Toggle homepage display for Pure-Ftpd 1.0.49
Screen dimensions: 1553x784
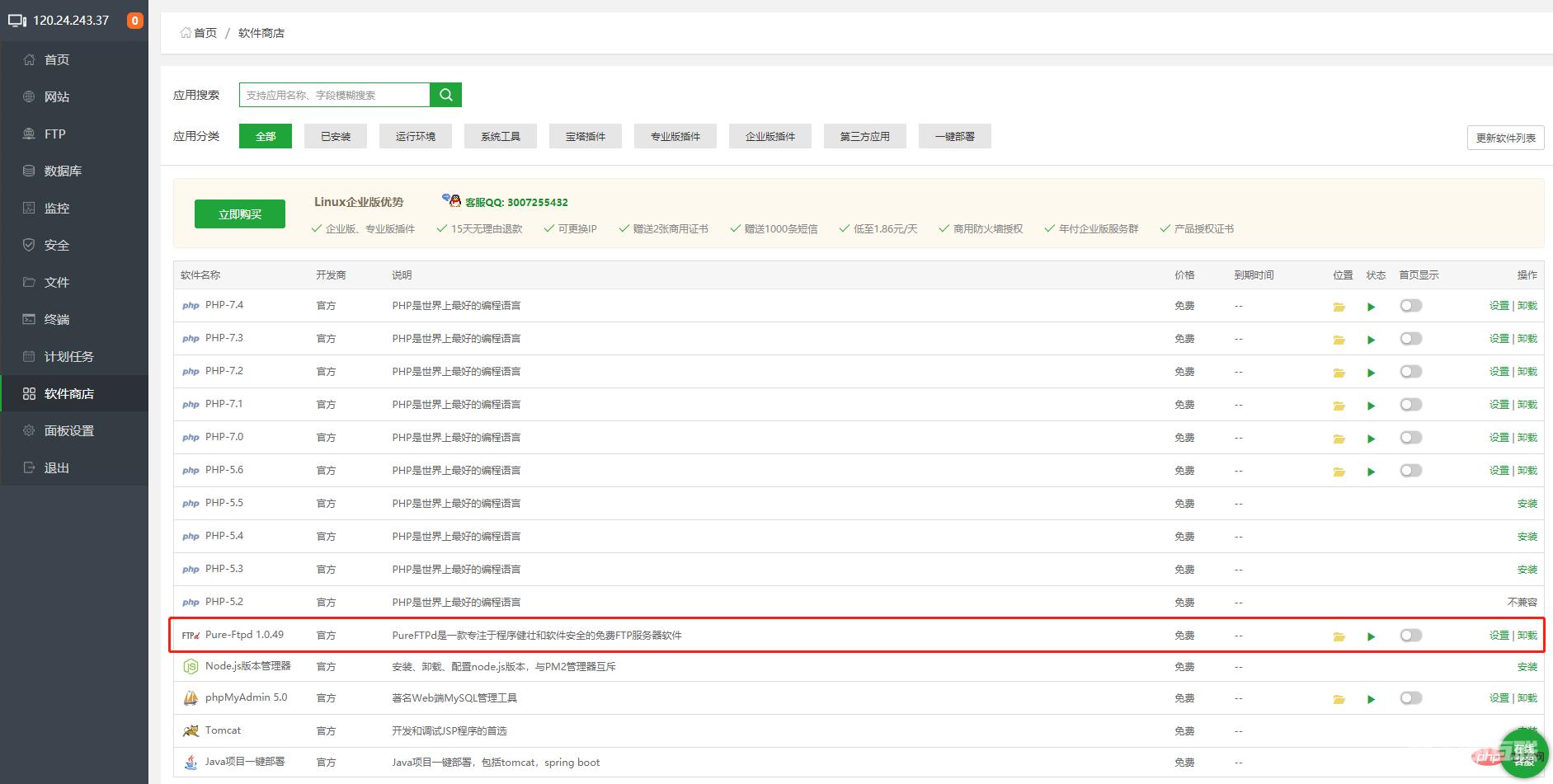click(x=1410, y=636)
